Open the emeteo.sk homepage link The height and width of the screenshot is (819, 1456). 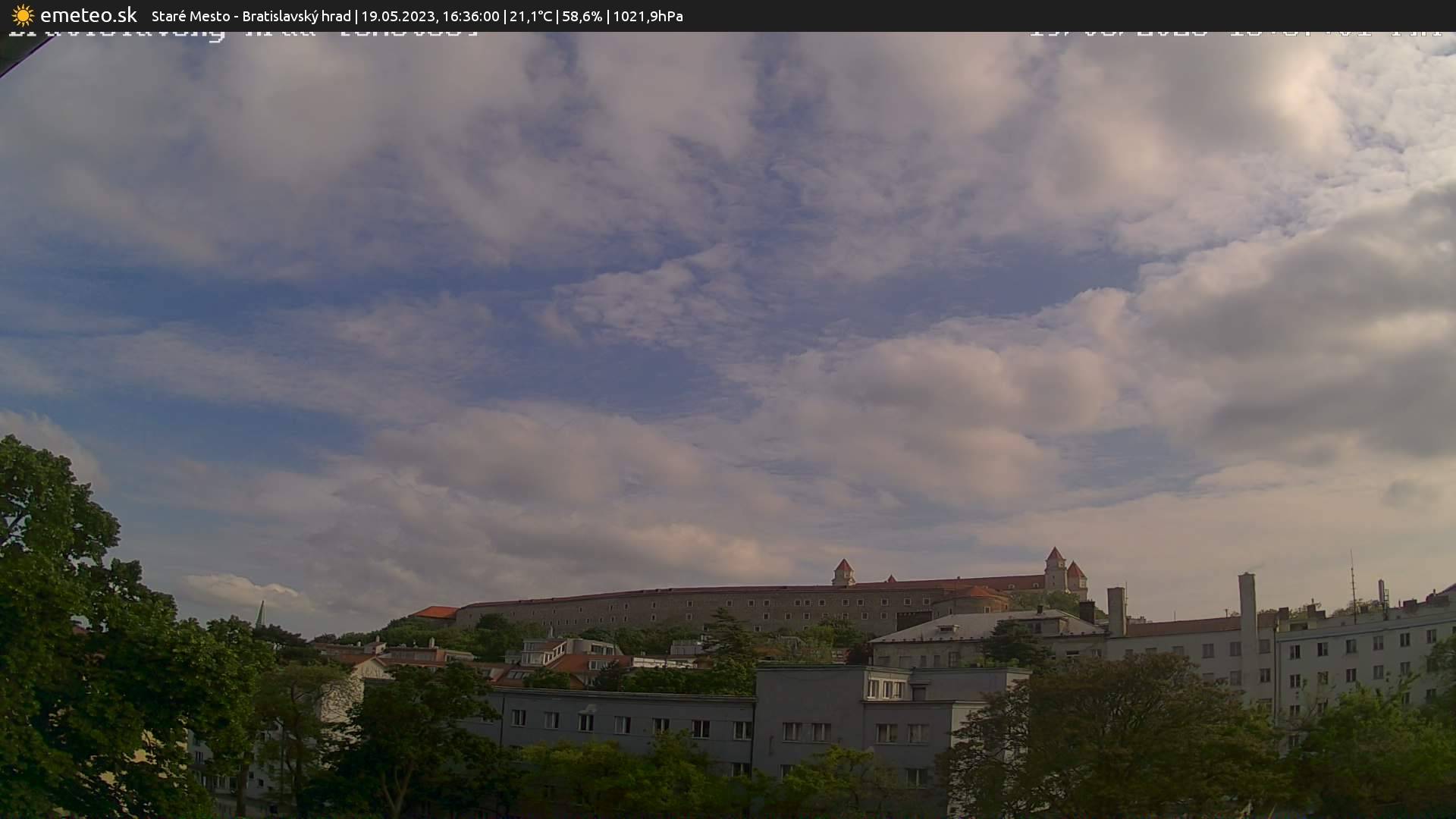pyautogui.click(x=87, y=14)
